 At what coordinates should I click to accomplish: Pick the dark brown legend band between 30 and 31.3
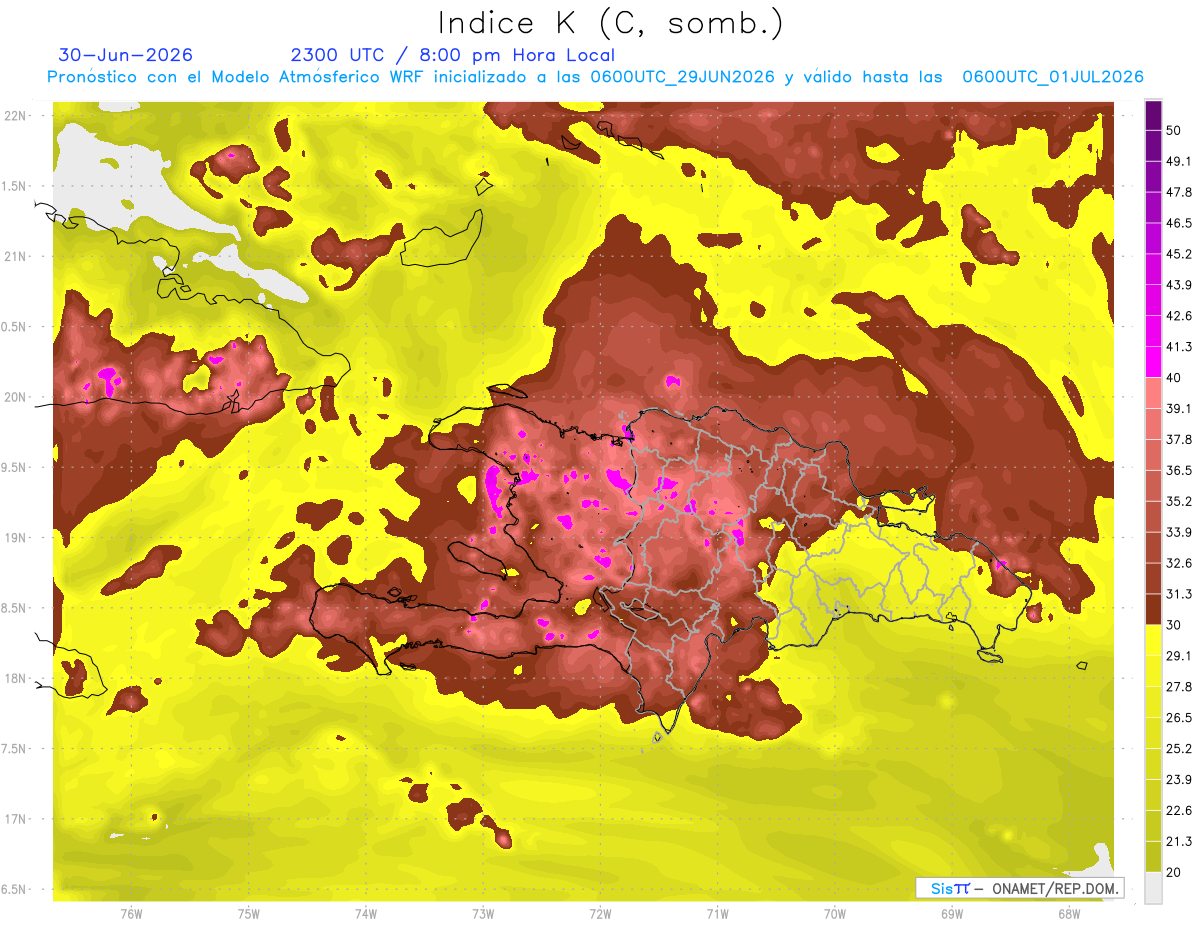click(1153, 609)
